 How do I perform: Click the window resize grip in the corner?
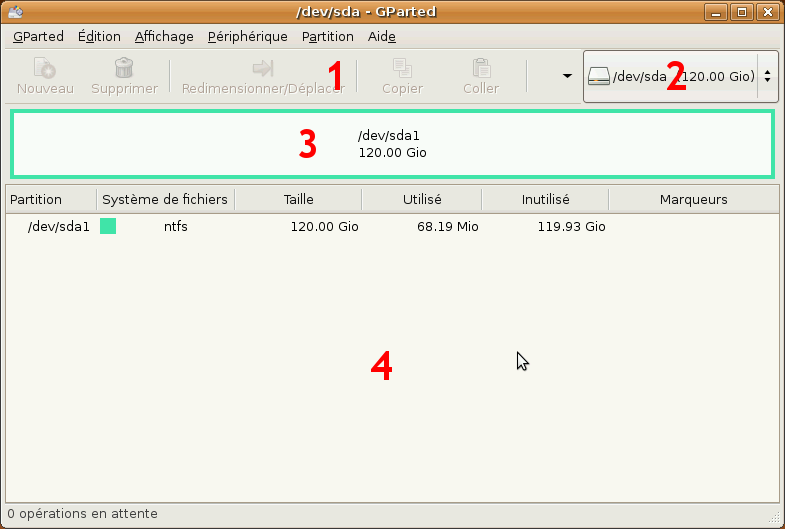[x=776, y=518]
